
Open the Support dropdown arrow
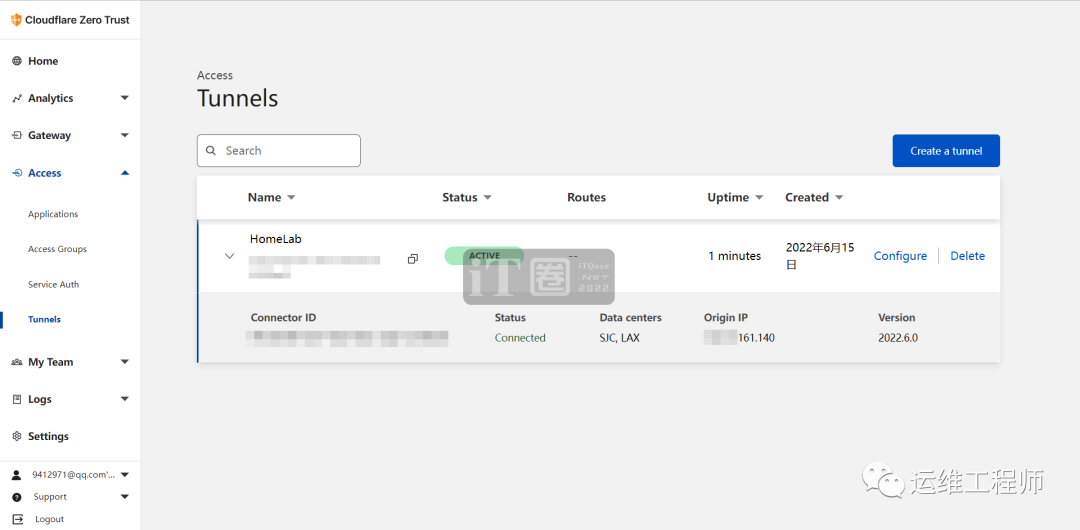coord(125,497)
